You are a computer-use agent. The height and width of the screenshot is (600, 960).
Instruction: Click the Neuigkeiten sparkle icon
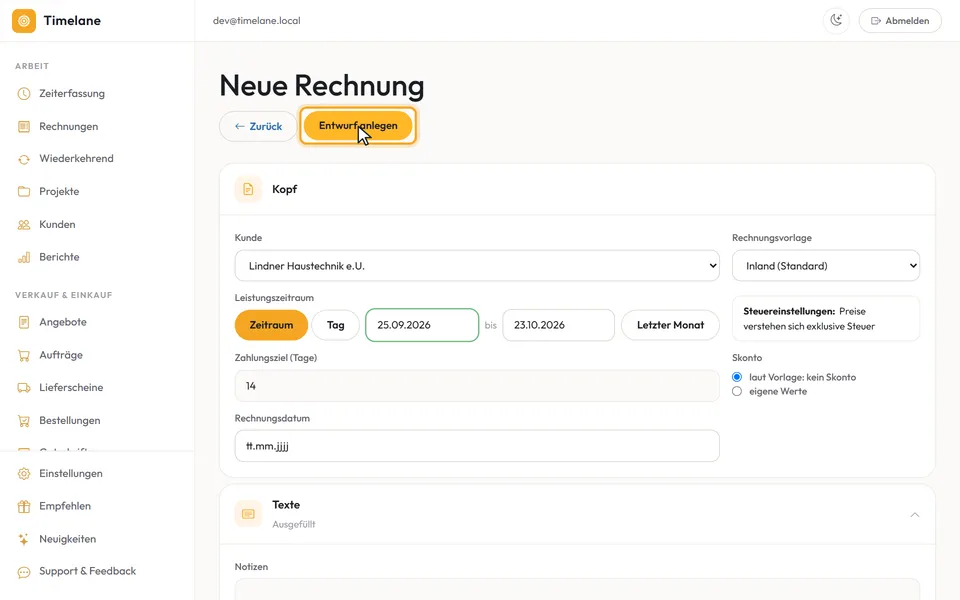pyautogui.click(x=24, y=539)
